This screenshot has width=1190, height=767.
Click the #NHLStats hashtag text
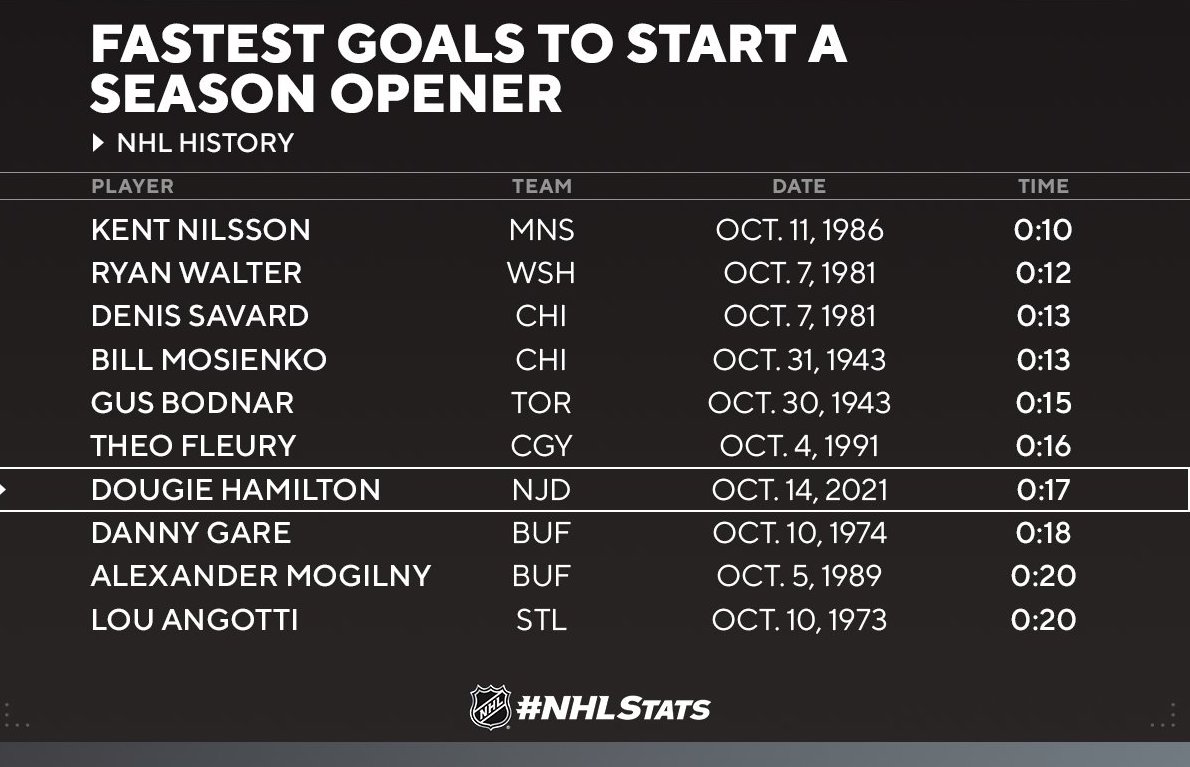pos(612,709)
